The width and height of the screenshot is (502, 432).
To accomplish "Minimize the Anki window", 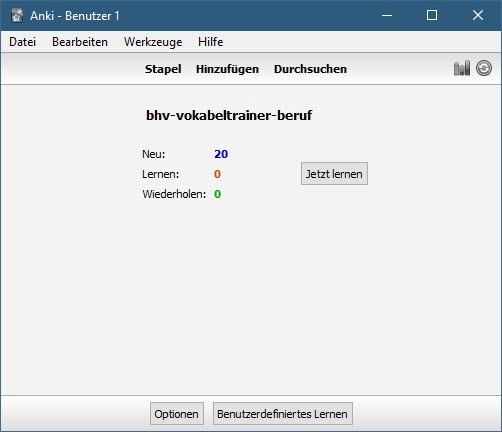I will [x=387, y=15].
